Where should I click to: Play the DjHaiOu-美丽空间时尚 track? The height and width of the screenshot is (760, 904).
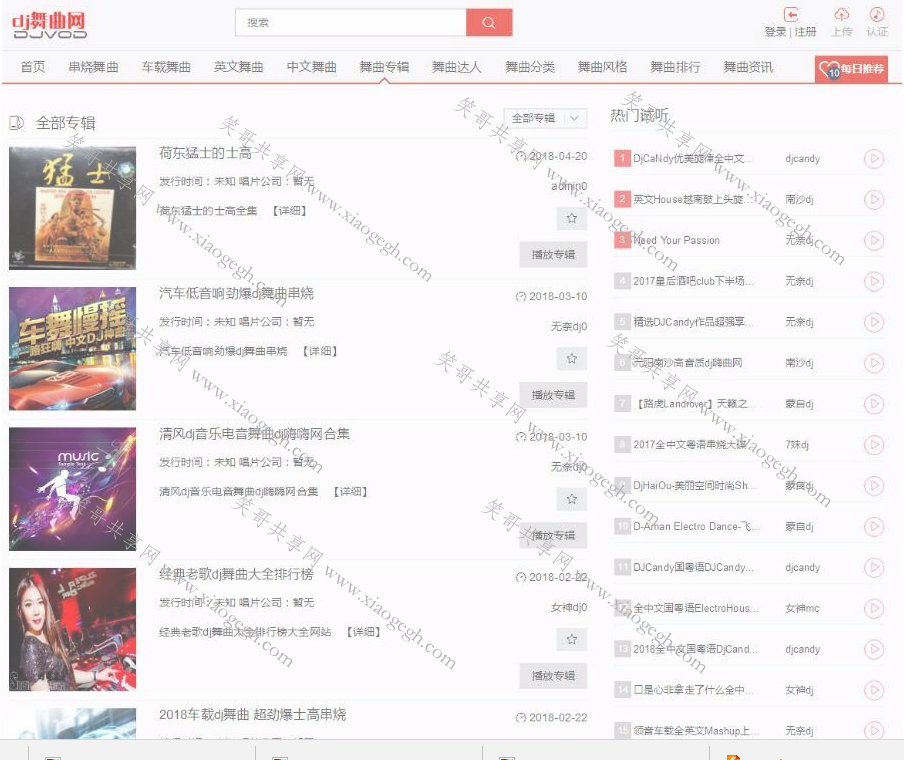[874, 486]
